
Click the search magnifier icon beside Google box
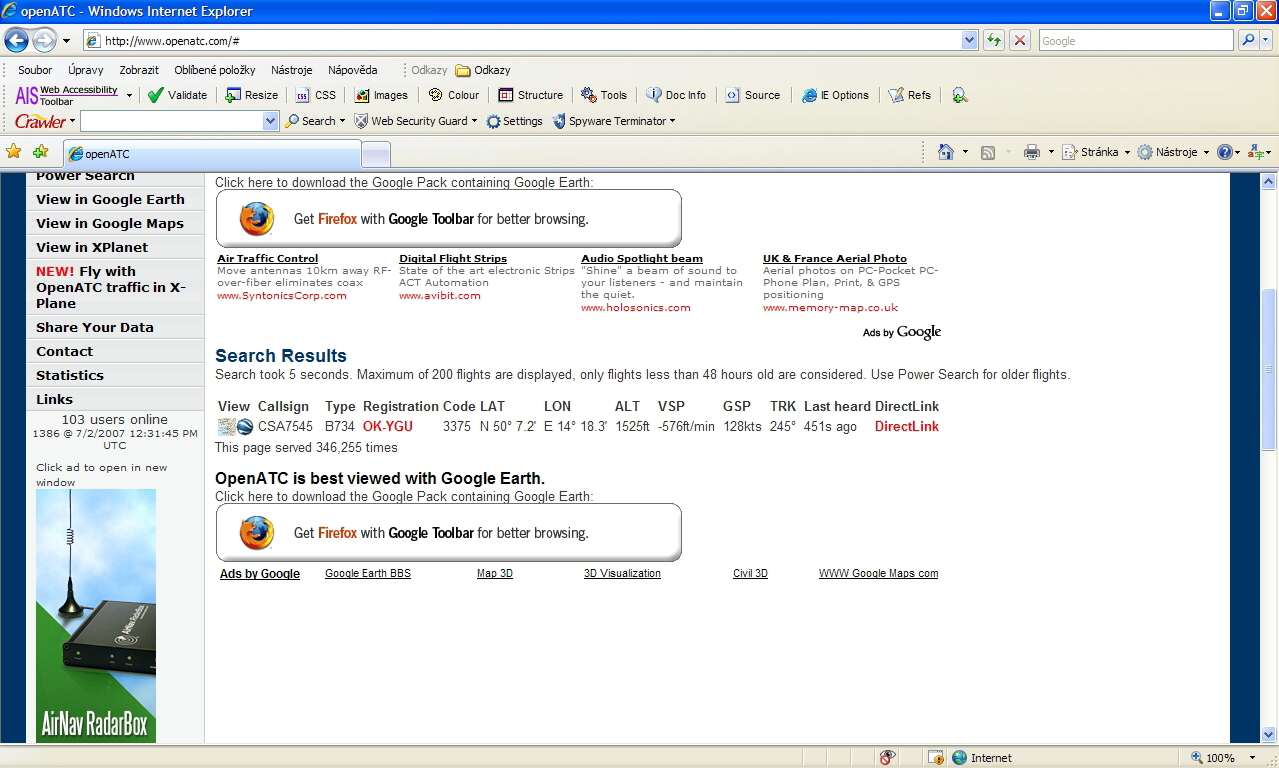coord(1247,41)
